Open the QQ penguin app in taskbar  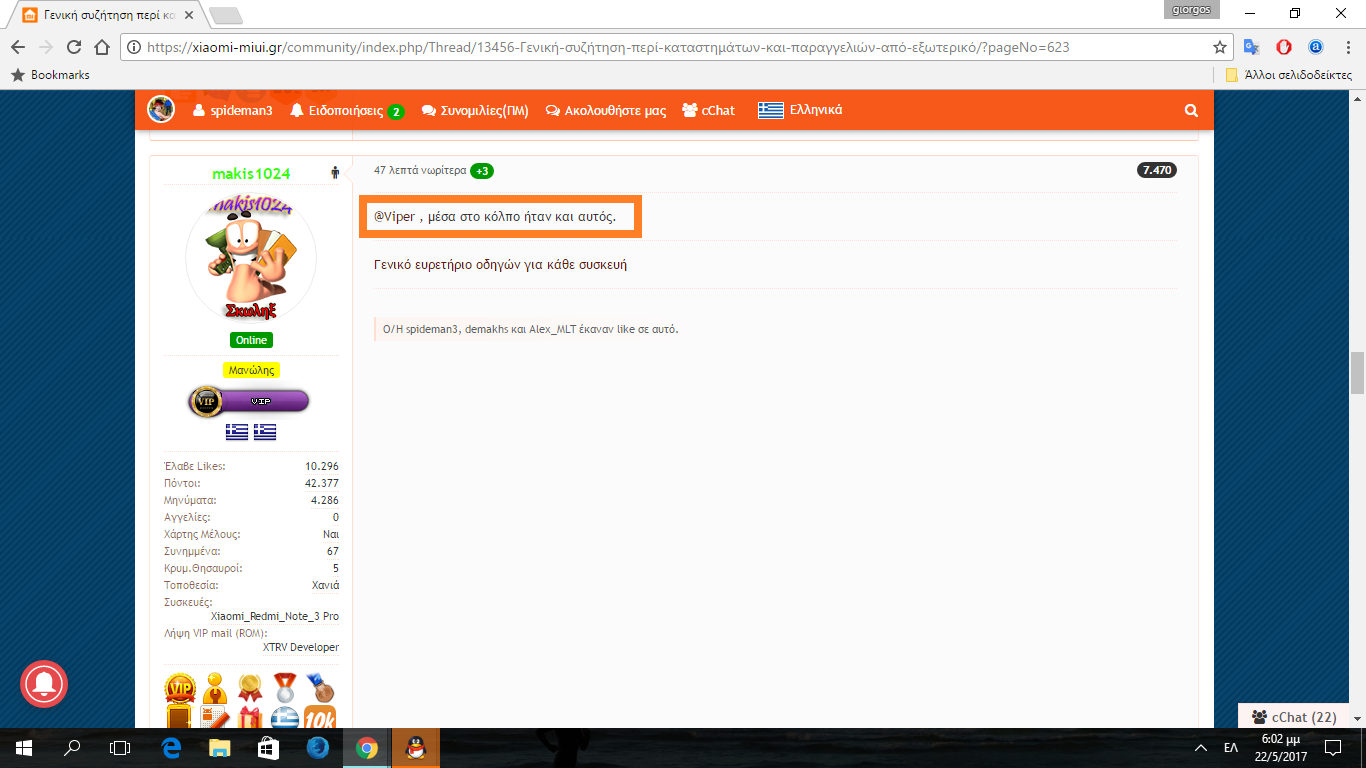coord(414,748)
